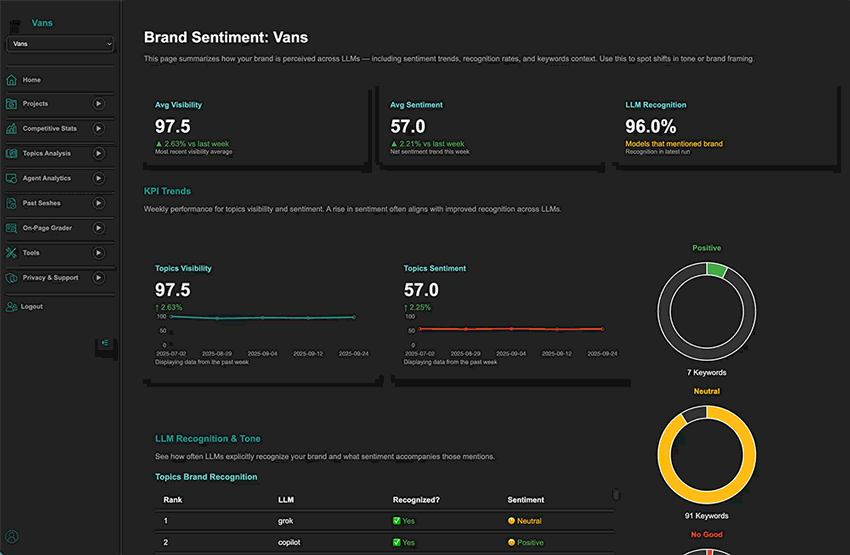The image size is (850, 555).
Task: Click the Tools wrench icon
Action: (x=12, y=253)
